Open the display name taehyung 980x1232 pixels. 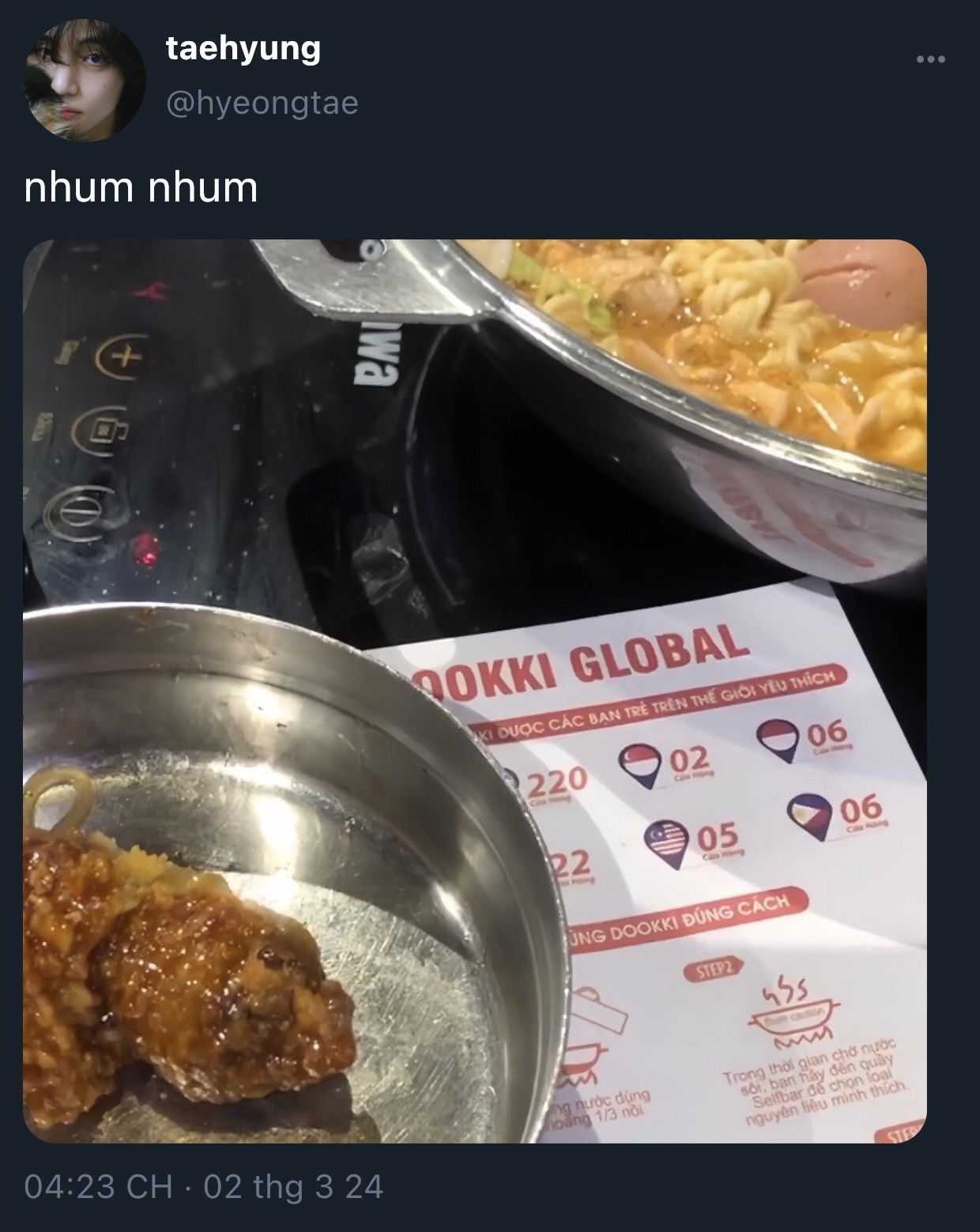pos(243,51)
